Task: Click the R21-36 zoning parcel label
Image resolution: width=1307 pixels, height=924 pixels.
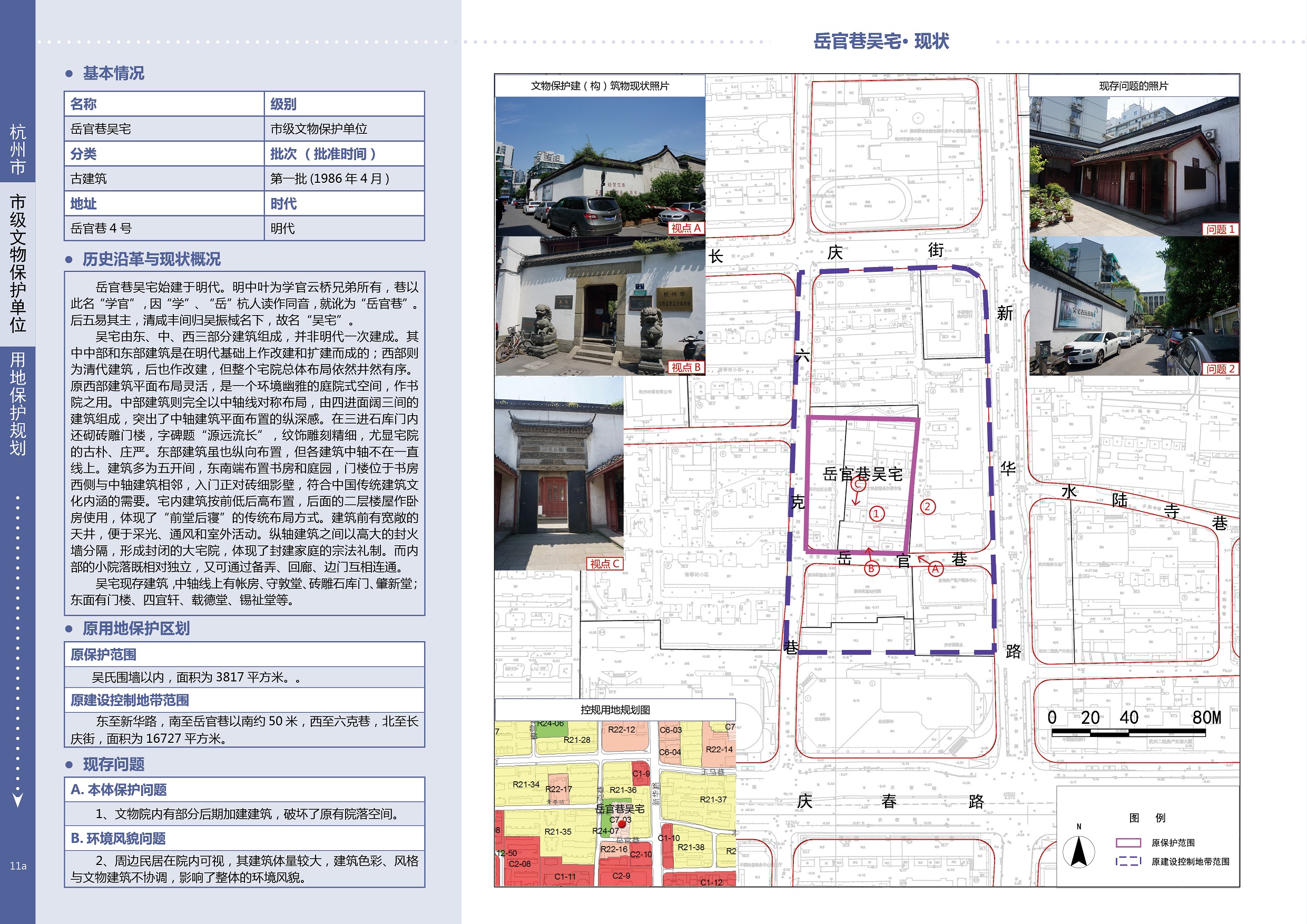Action: [x=623, y=790]
